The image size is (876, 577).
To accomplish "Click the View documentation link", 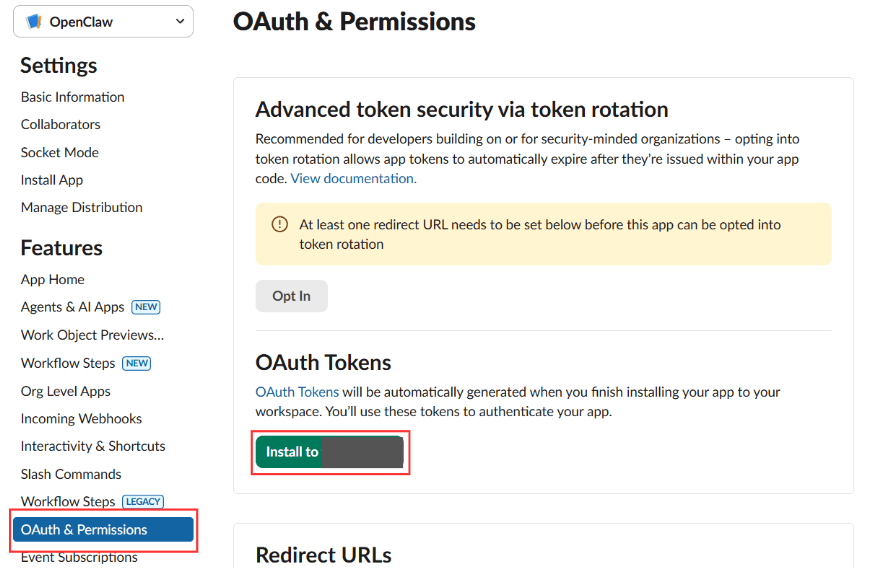I will [353, 178].
